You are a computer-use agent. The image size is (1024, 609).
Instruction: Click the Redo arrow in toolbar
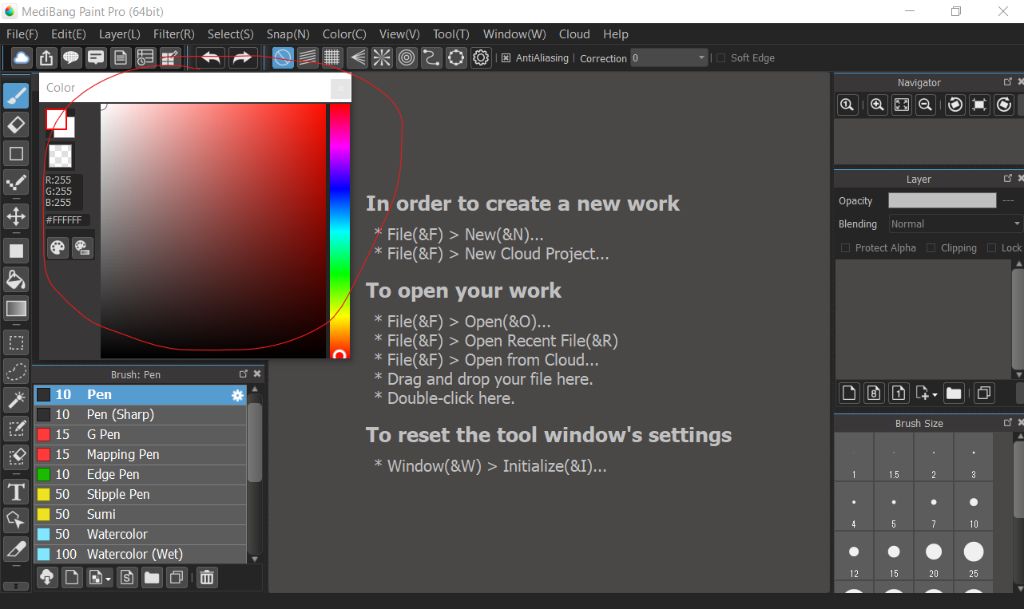pyautogui.click(x=242, y=57)
